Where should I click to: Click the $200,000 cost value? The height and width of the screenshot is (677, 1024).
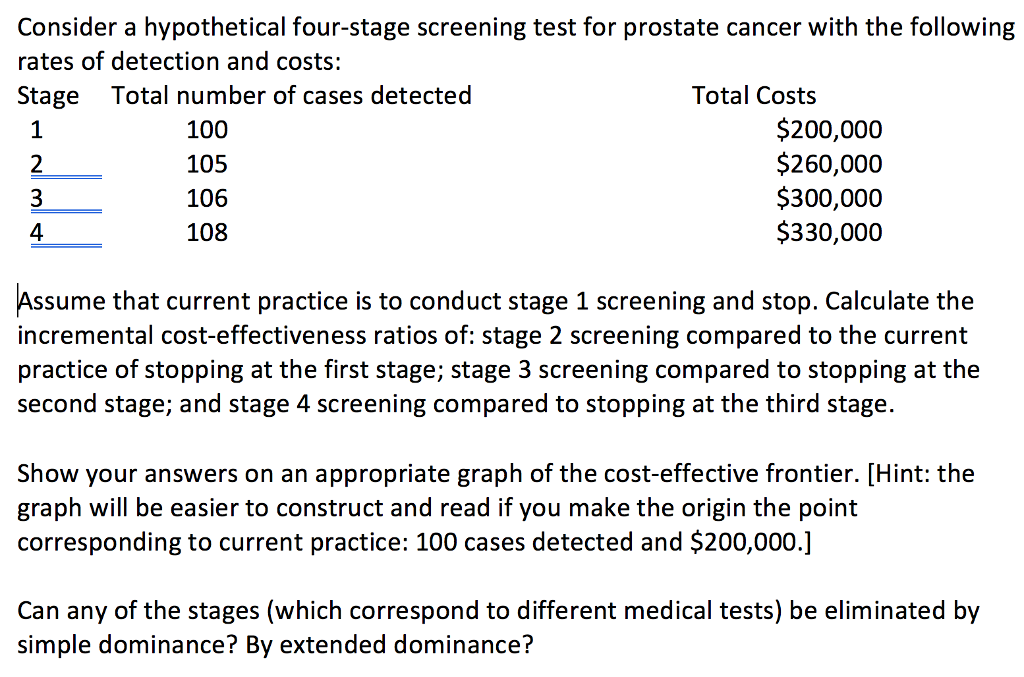point(829,129)
